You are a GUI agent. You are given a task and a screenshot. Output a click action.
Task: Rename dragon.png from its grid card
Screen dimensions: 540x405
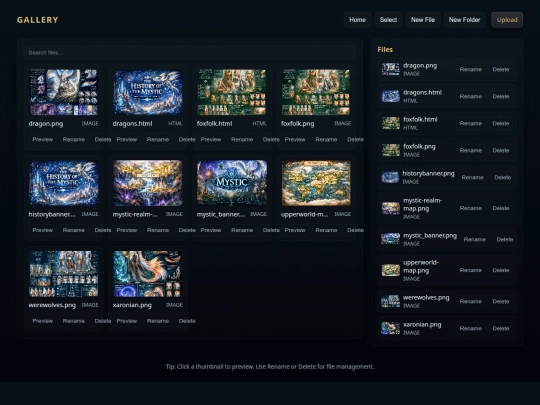point(74,139)
